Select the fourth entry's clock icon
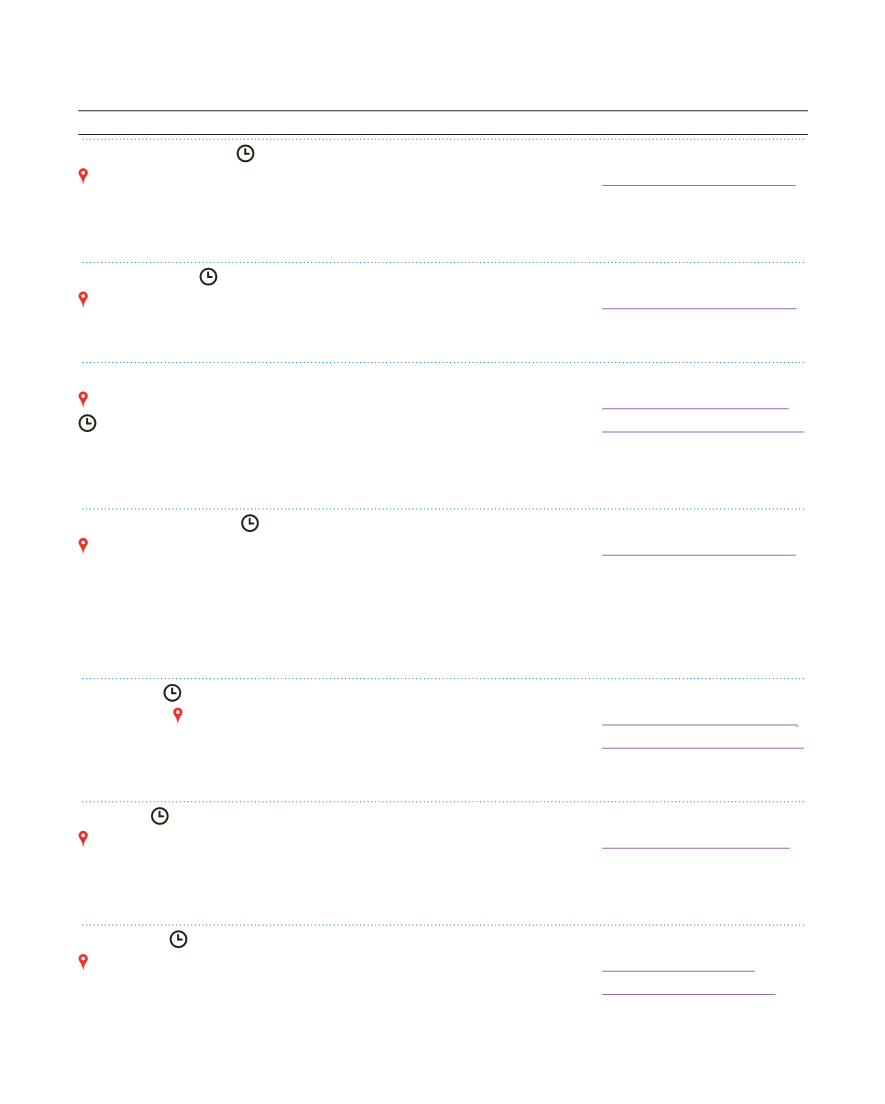 pyautogui.click(x=250, y=523)
